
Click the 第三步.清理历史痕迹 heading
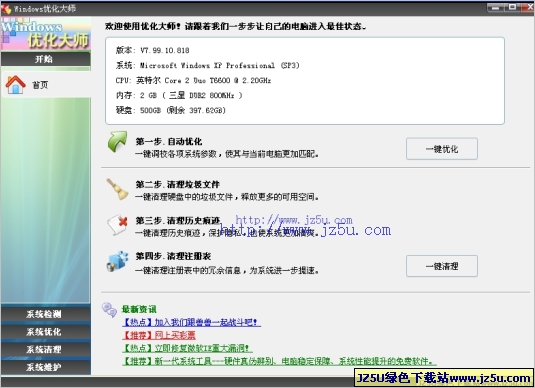pyautogui.click(x=178, y=221)
